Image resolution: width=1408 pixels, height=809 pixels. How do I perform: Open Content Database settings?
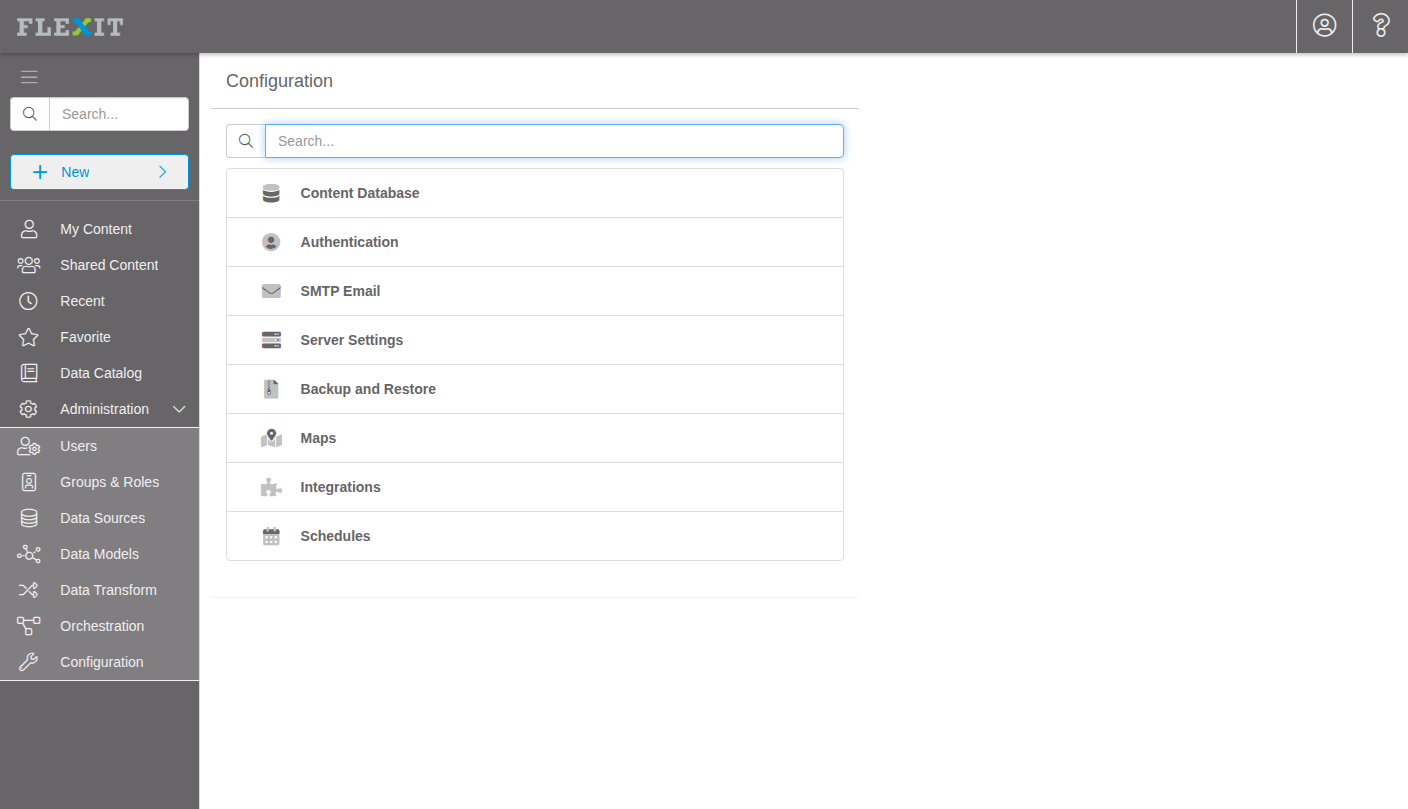tap(535, 193)
